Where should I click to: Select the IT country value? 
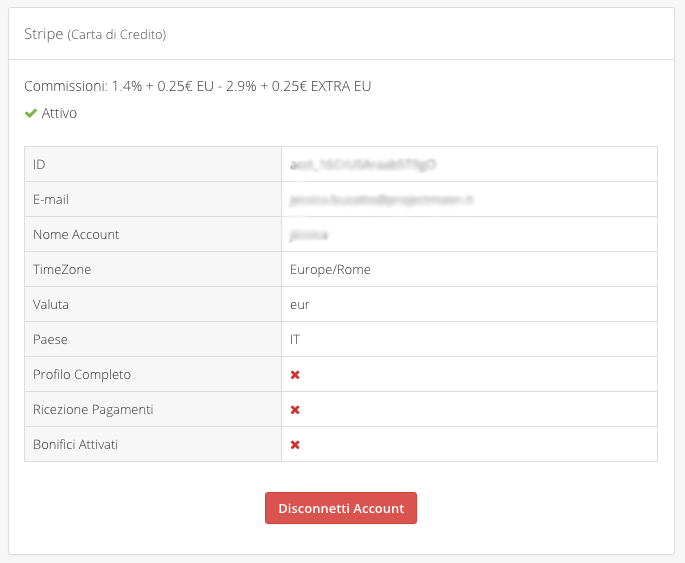coord(295,339)
